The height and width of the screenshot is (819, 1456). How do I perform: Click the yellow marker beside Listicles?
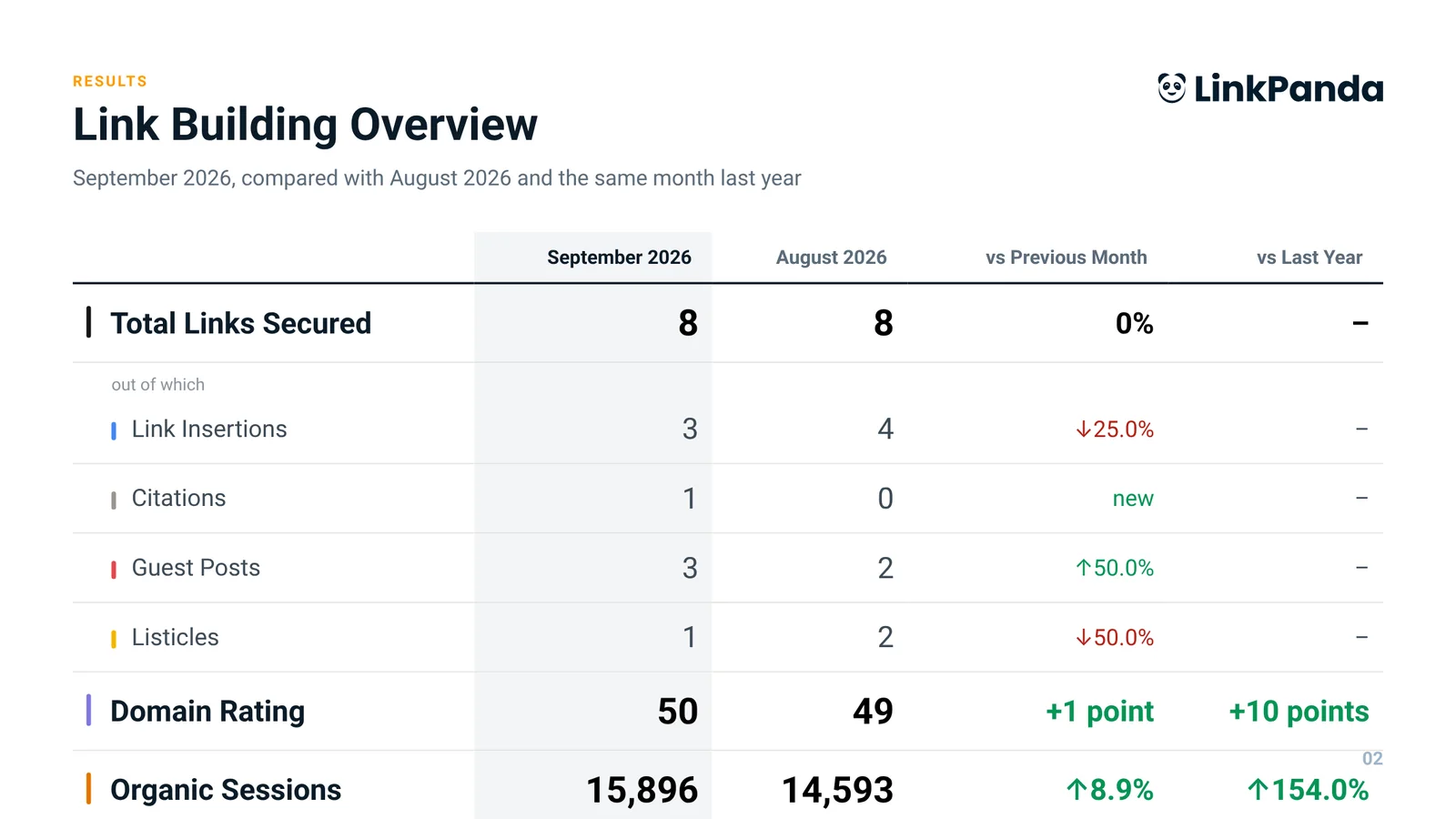(x=114, y=639)
